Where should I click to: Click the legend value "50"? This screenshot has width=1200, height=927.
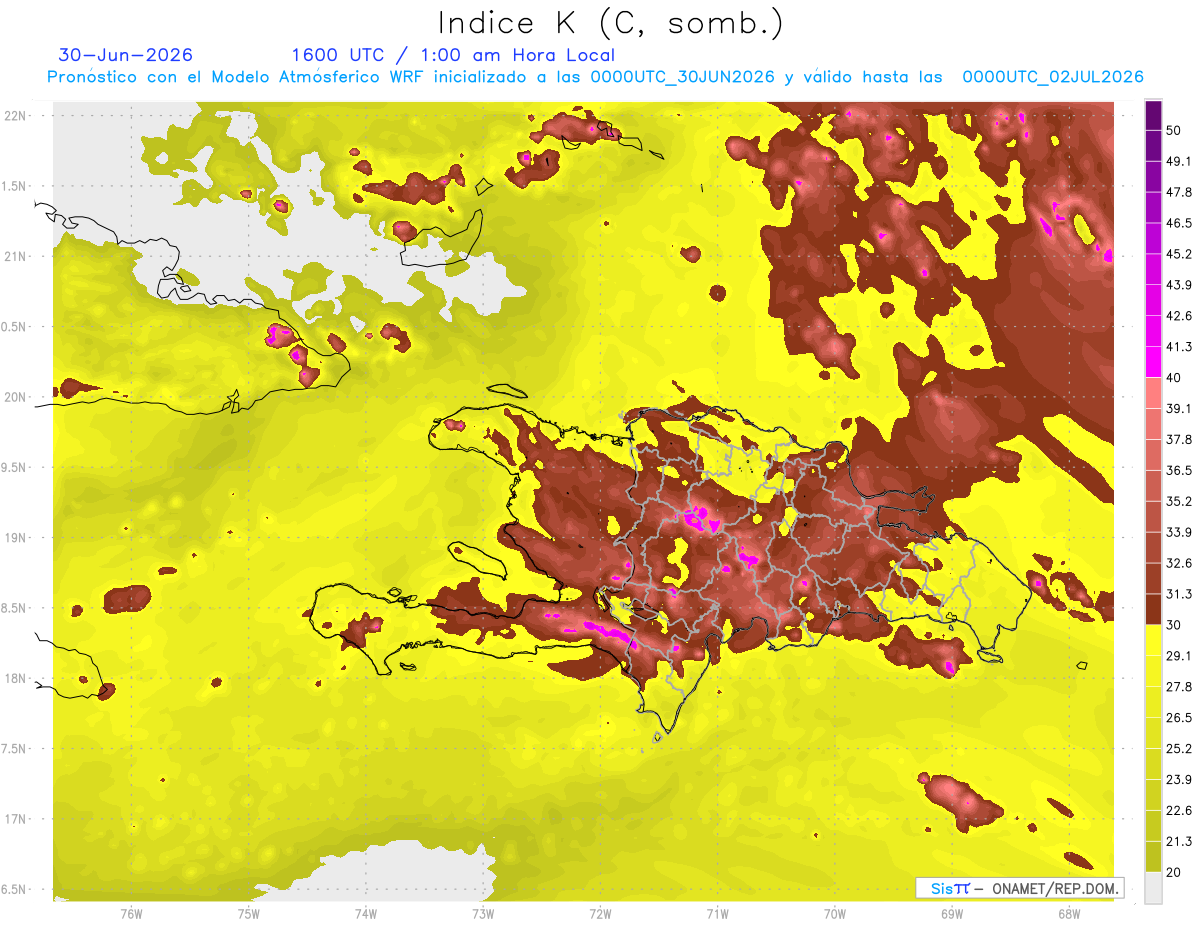click(x=1174, y=130)
